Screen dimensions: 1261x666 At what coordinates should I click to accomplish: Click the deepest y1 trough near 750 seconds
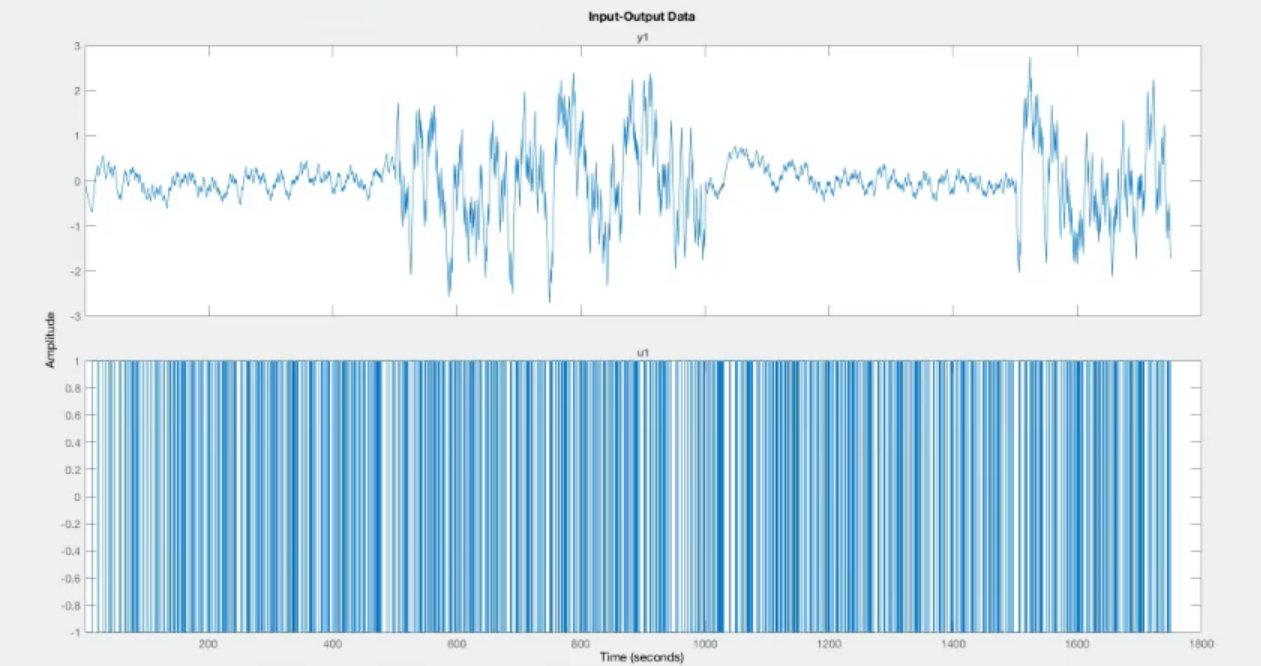pos(549,300)
